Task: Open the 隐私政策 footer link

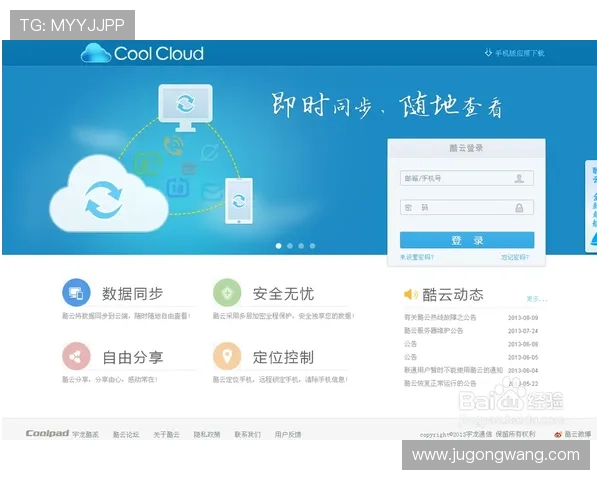Action: pos(207,434)
